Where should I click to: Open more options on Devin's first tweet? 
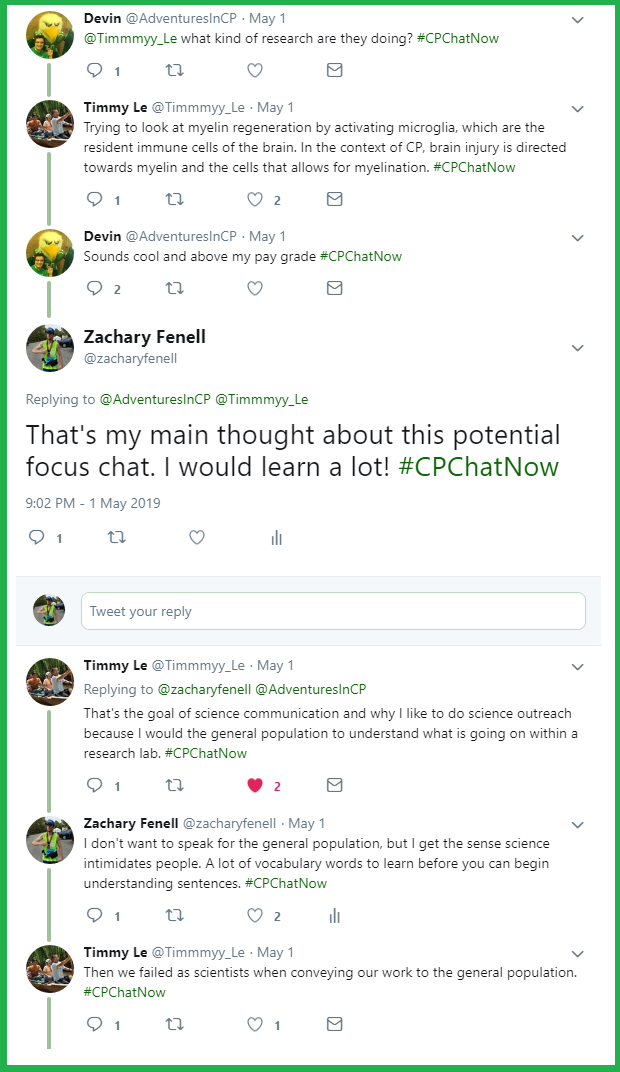point(577,19)
